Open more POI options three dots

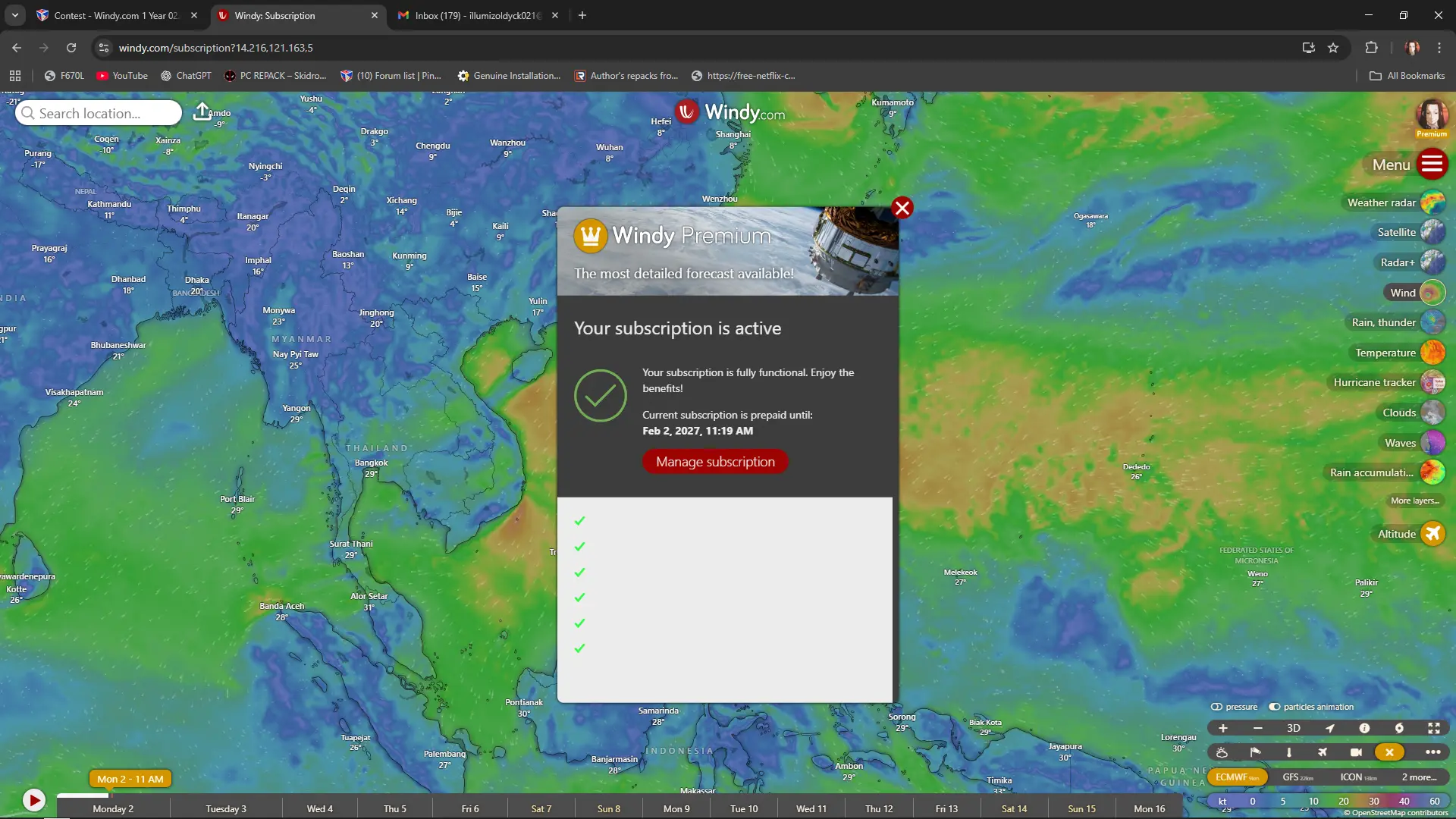1432,752
